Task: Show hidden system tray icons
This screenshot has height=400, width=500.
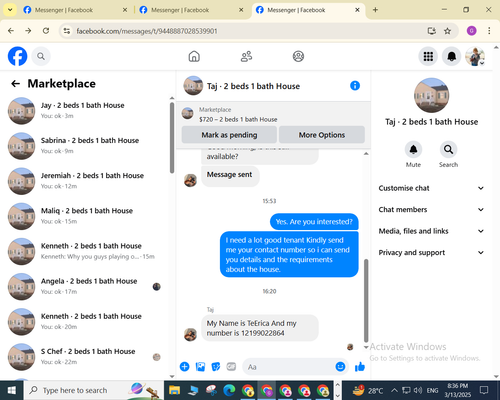Action: coord(394,390)
